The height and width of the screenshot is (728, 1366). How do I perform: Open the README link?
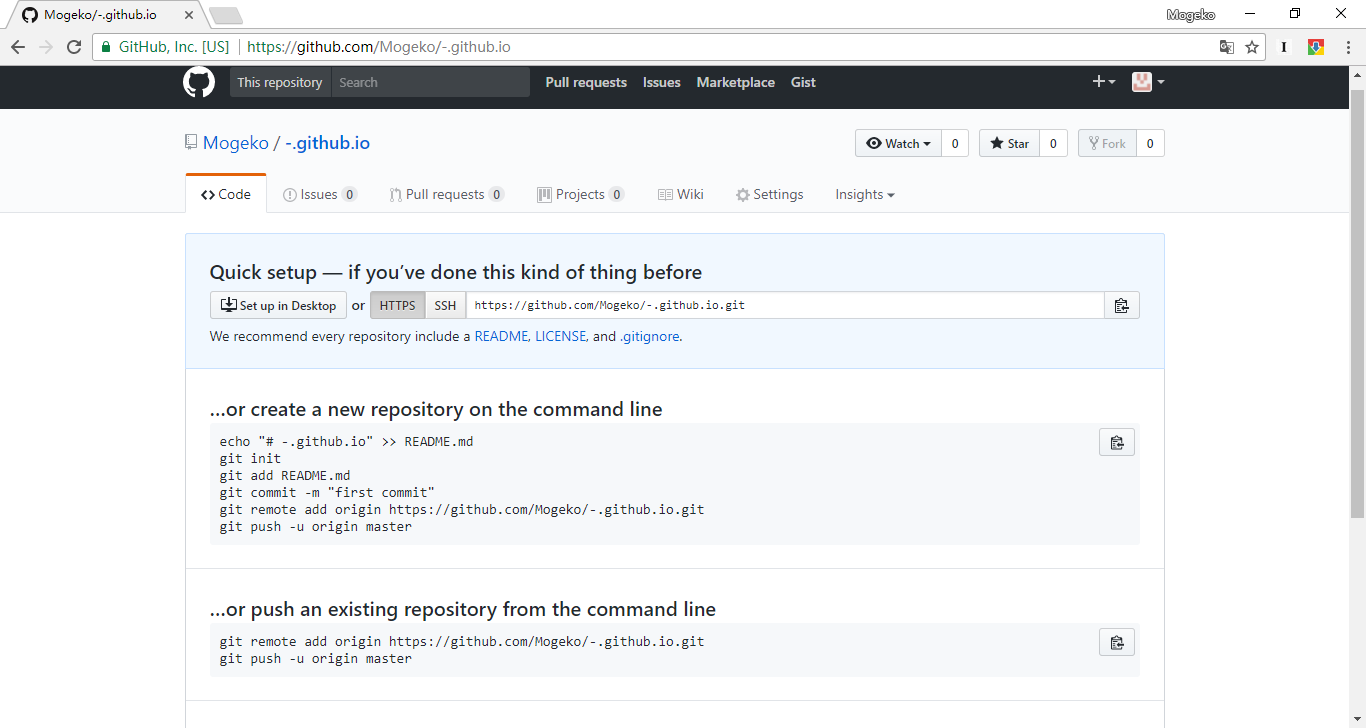(501, 337)
